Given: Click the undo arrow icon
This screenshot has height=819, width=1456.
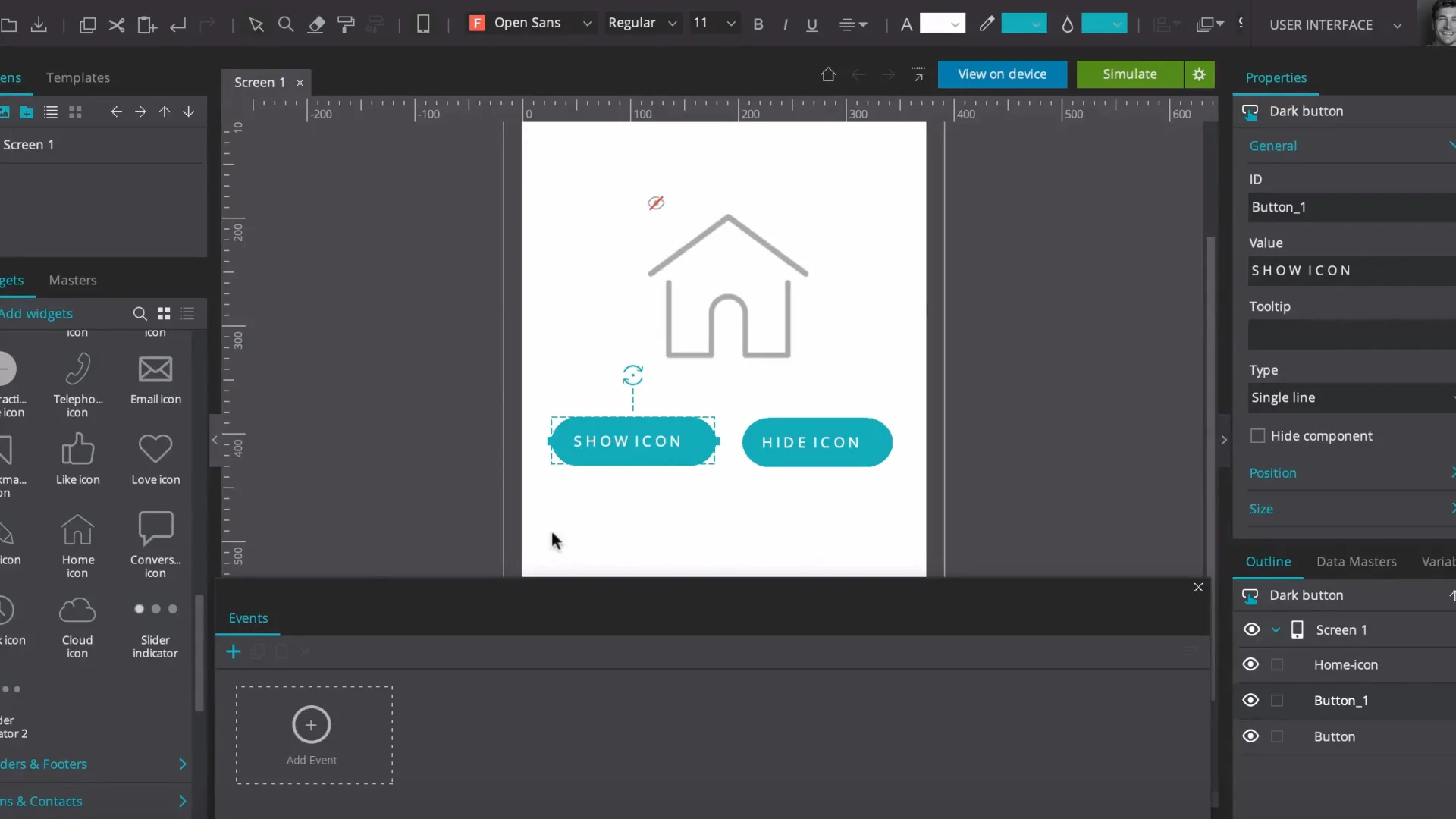Looking at the screenshot, I should (x=178, y=25).
